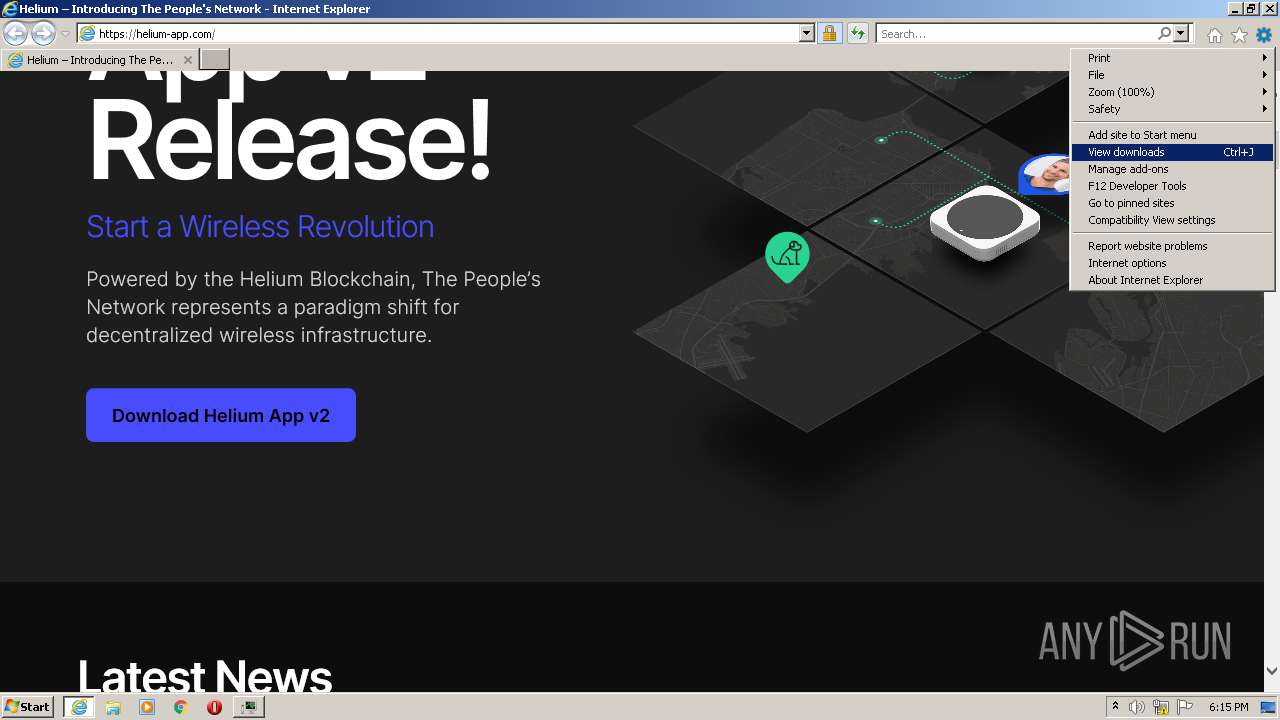Select View downloads menu entry

[x=1172, y=152]
